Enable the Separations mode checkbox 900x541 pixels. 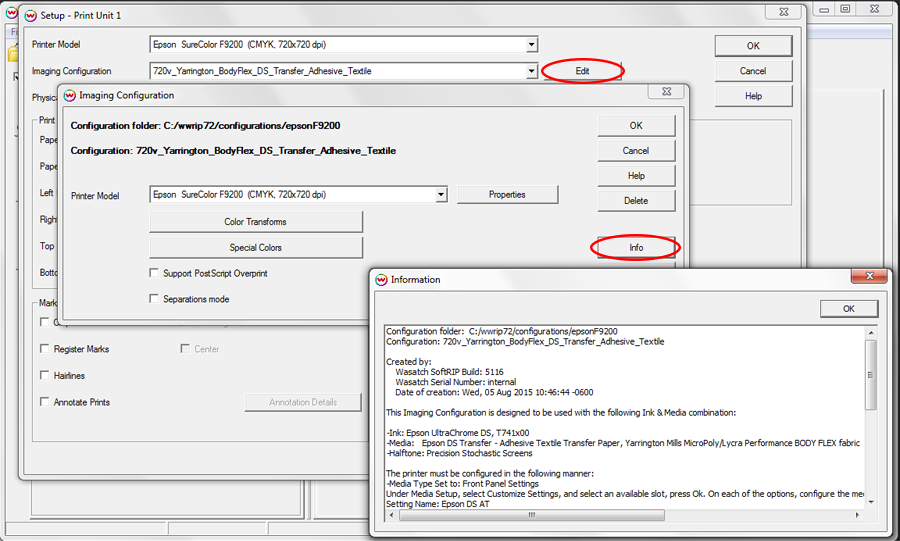(x=154, y=299)
